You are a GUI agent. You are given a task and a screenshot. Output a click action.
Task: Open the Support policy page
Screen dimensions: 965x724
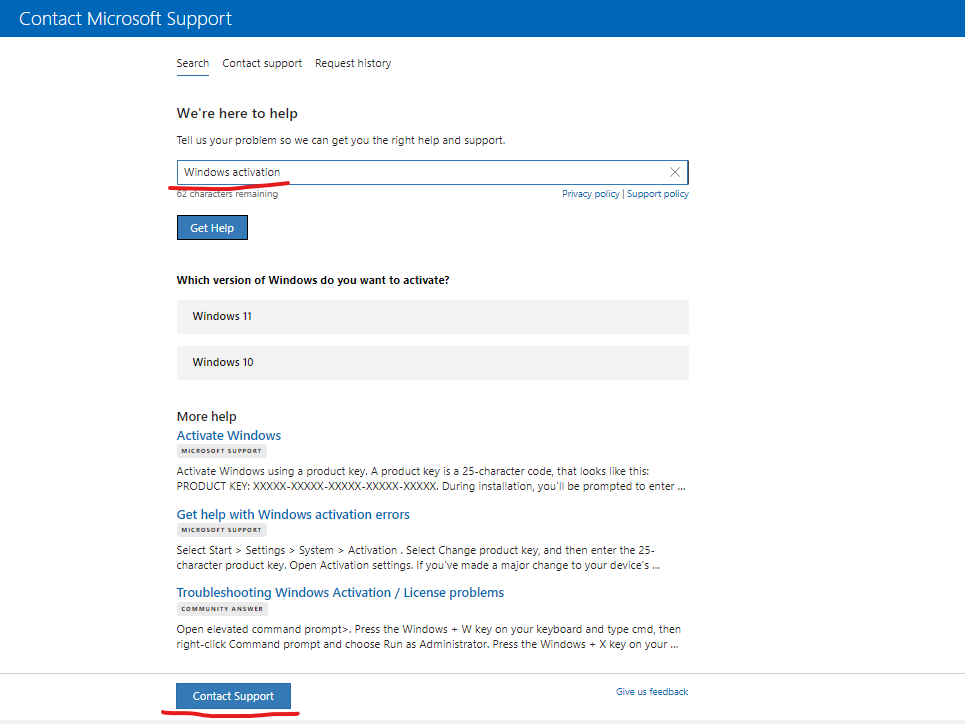pyautogui.click(x=658, y=194)
